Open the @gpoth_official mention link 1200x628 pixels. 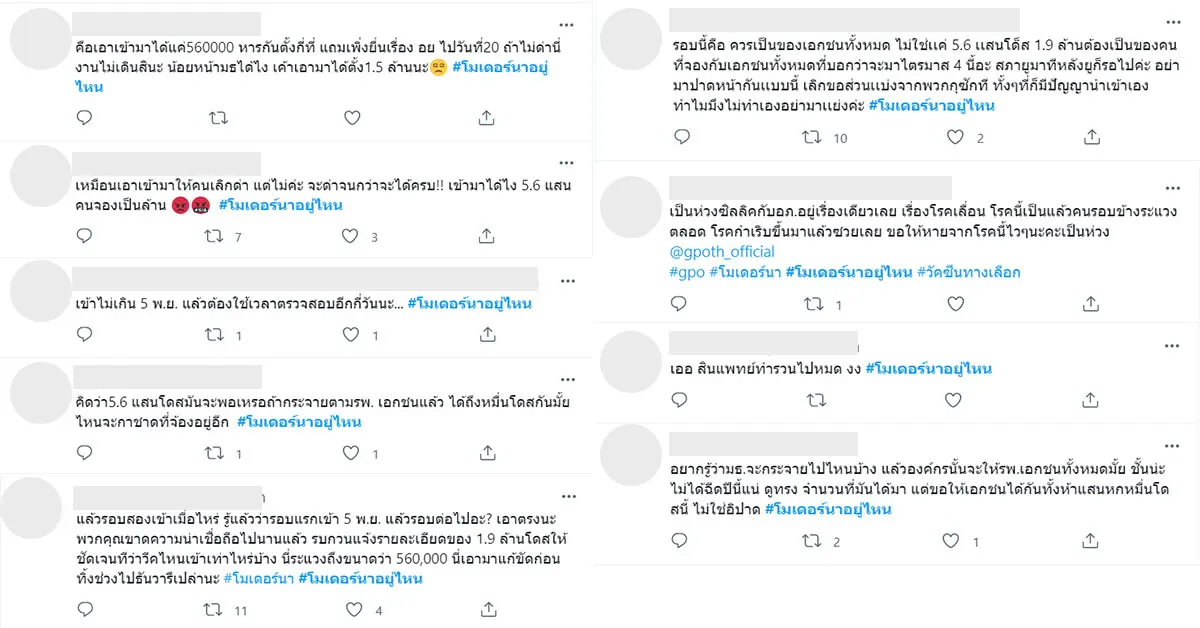pos(714,253)
